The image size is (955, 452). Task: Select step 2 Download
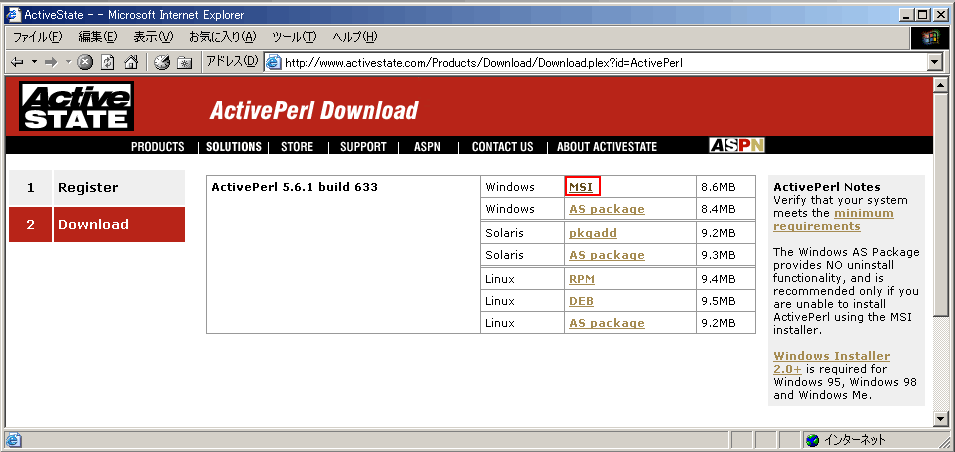point(97,224)
